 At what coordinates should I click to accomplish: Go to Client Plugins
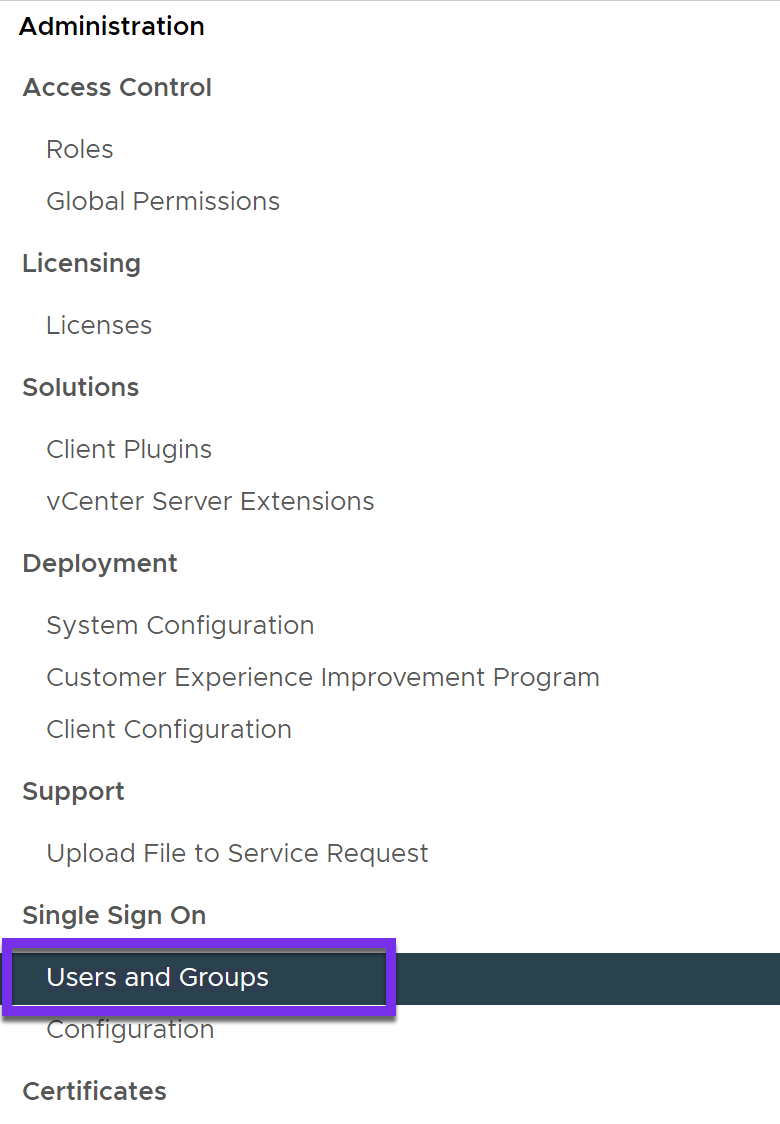pos(129,450)
